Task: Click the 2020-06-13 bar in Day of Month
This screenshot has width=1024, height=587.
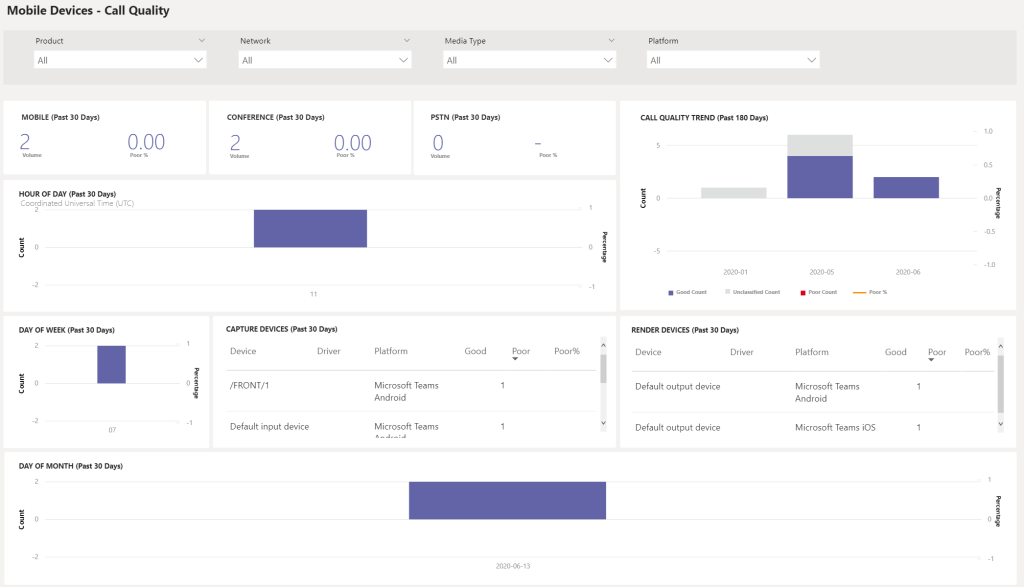Action: pyautogui.click(x=507, y=500)
